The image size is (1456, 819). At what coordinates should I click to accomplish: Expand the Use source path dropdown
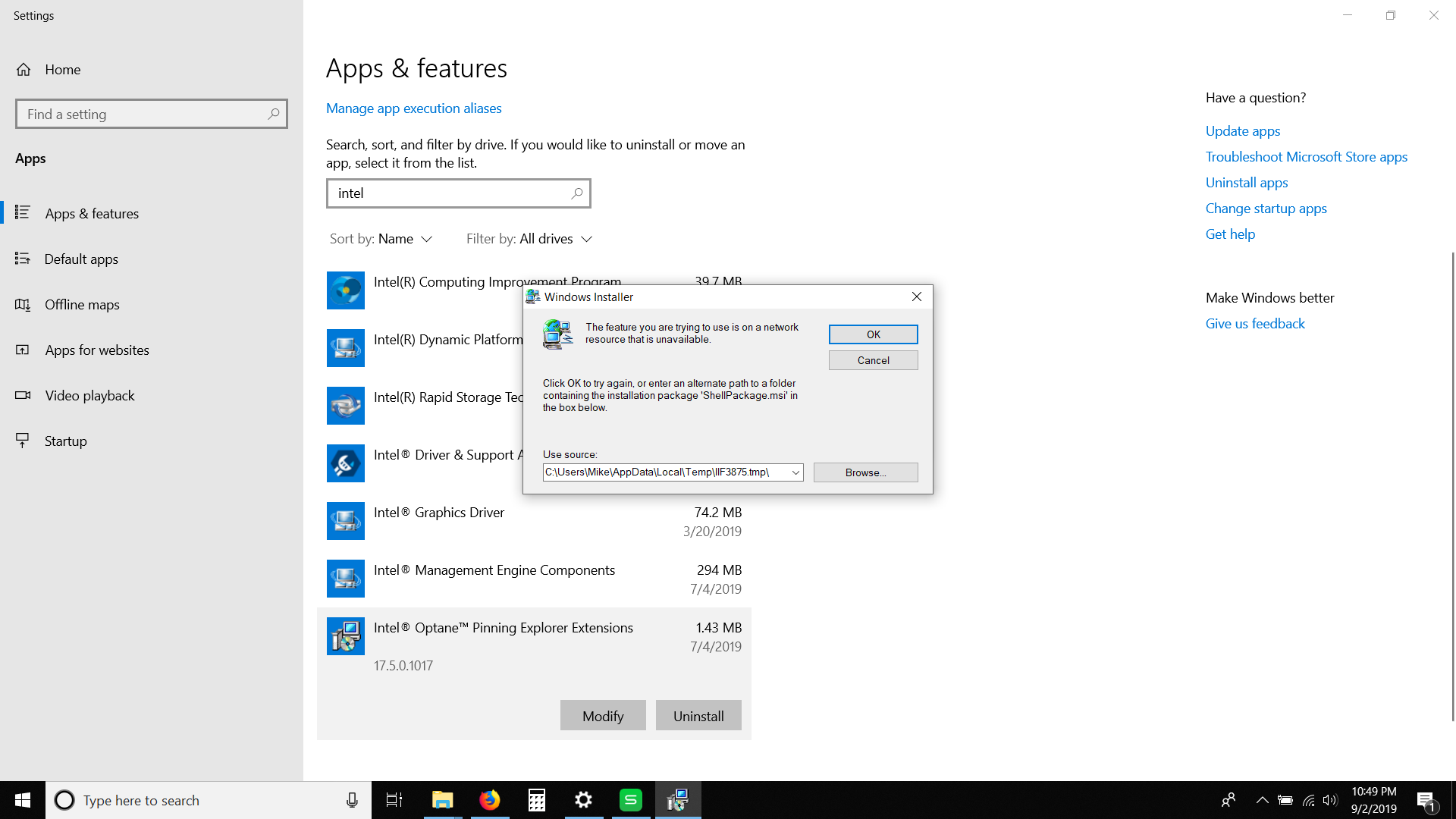[x=795, y=472]
